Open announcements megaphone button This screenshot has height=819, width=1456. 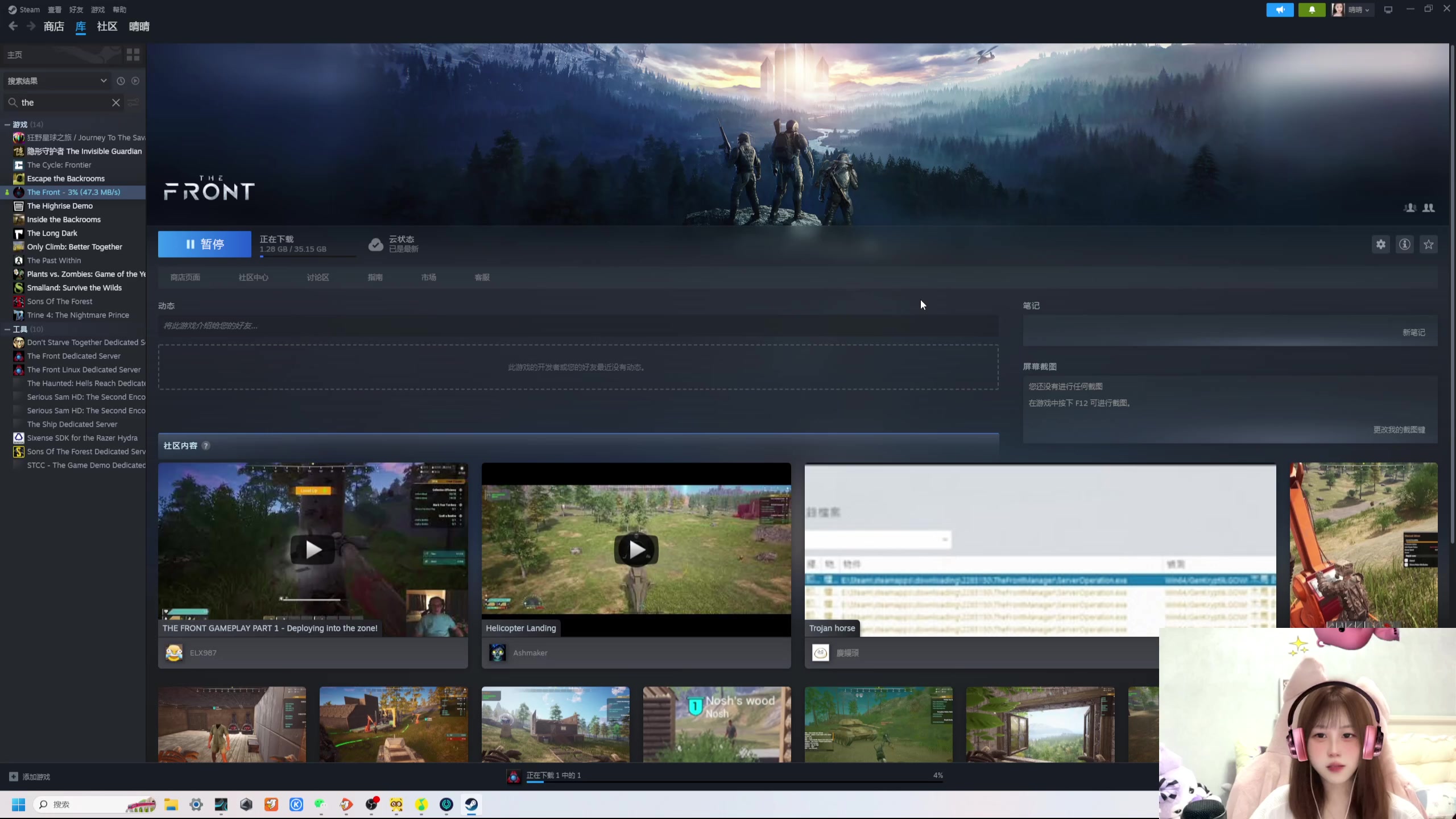click(1280, 10)
